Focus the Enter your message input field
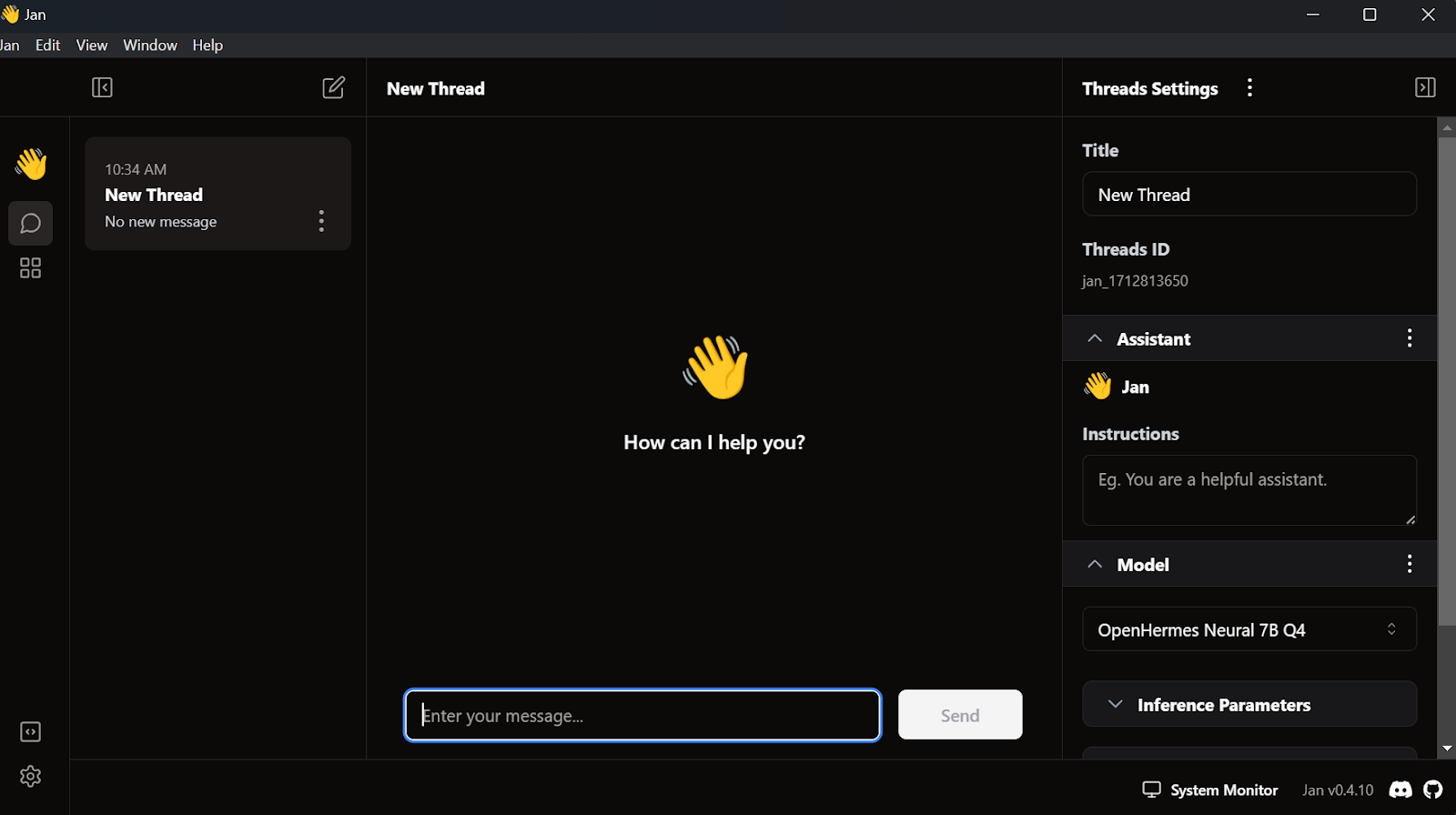Image resolution: width=1456 pixels, height=815 pixels. [642, 715]
